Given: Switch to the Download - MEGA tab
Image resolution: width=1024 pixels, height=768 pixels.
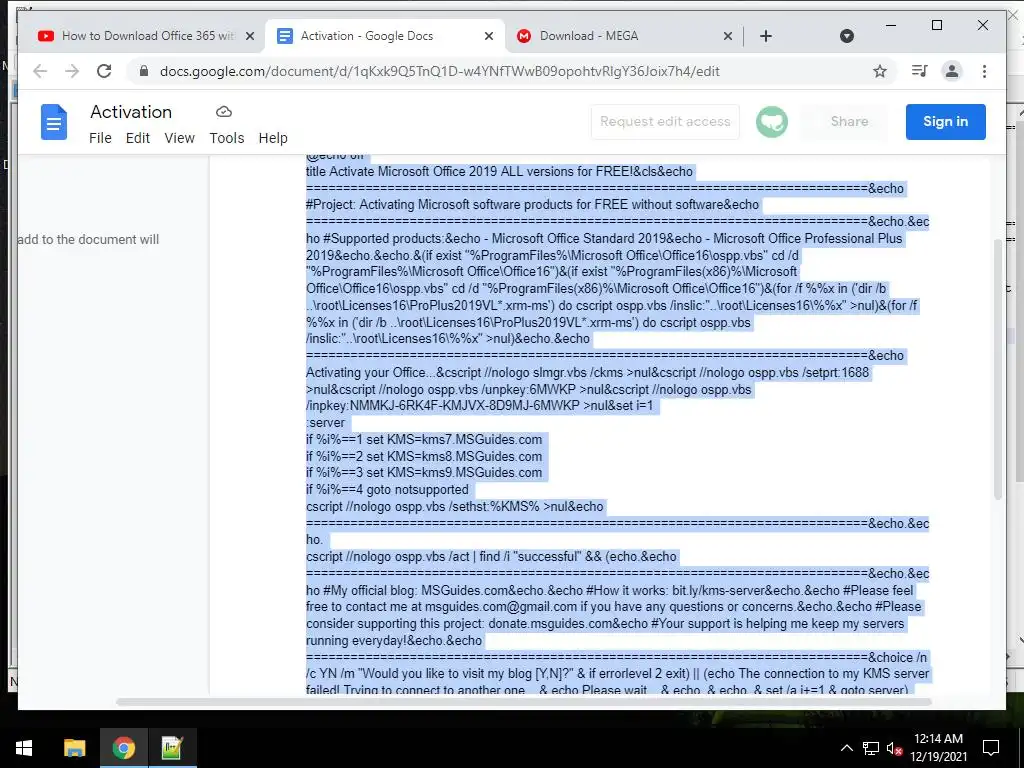Looking at the screenshot, I should click(626, 36).
